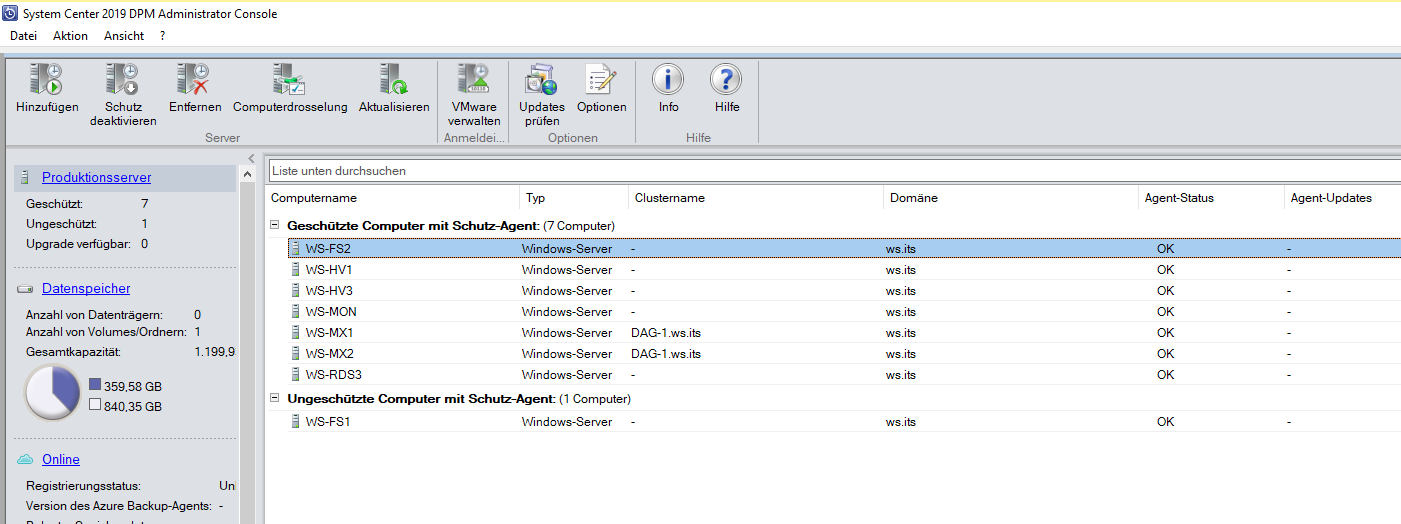Click the Liste unten durchsuchen search field
This screenshot has width=1401, height=524.
pyautogui.click(x=834, y=171)
